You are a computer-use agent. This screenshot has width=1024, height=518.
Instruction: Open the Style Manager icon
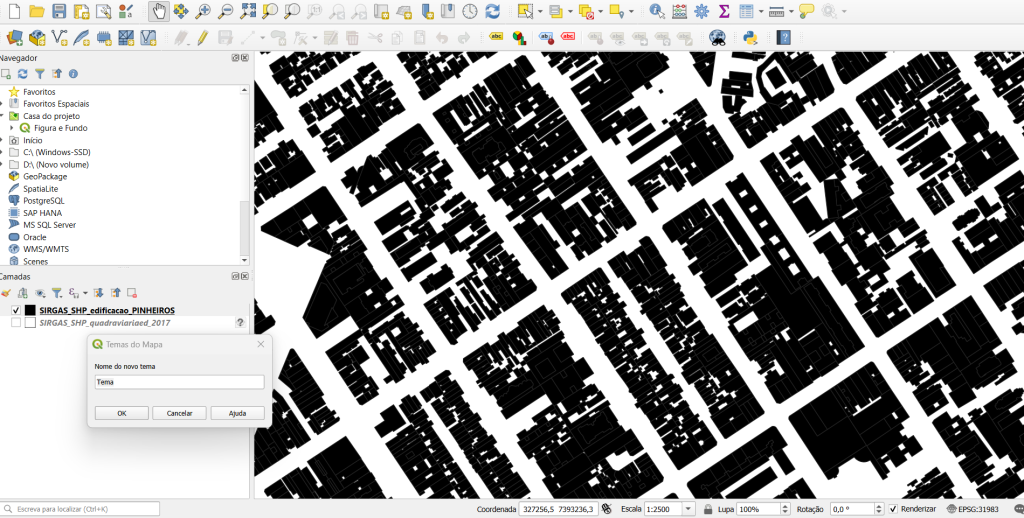126,11
